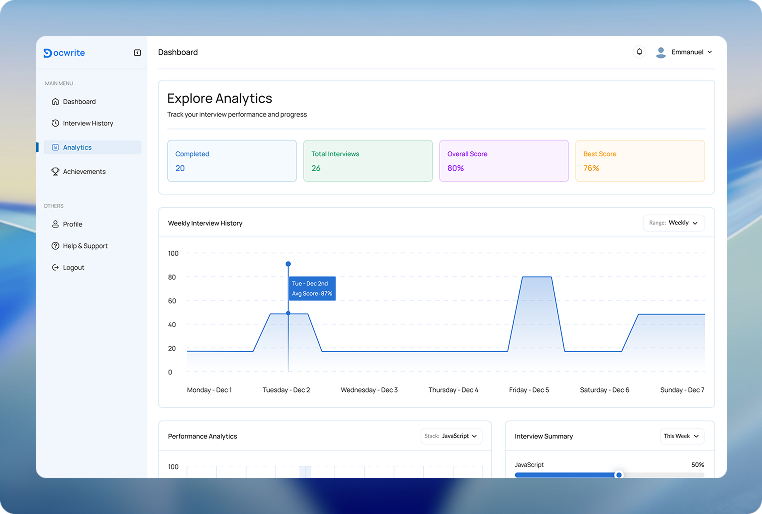Expand the This Week dropdown
This screenshot has height=514, width=762.
tap(682, 436)
